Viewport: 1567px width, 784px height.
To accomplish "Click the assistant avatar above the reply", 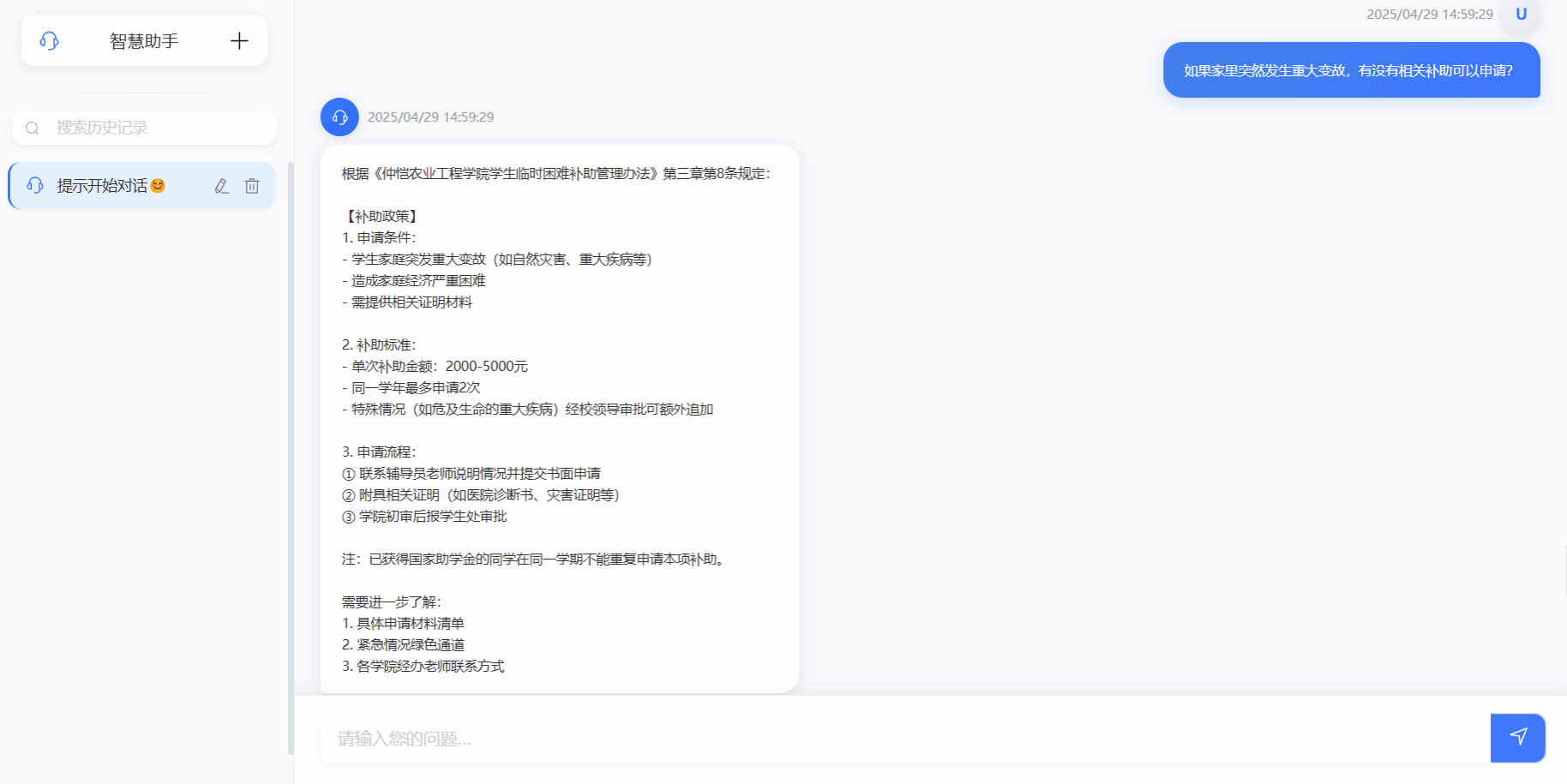I will pos(339,117).
